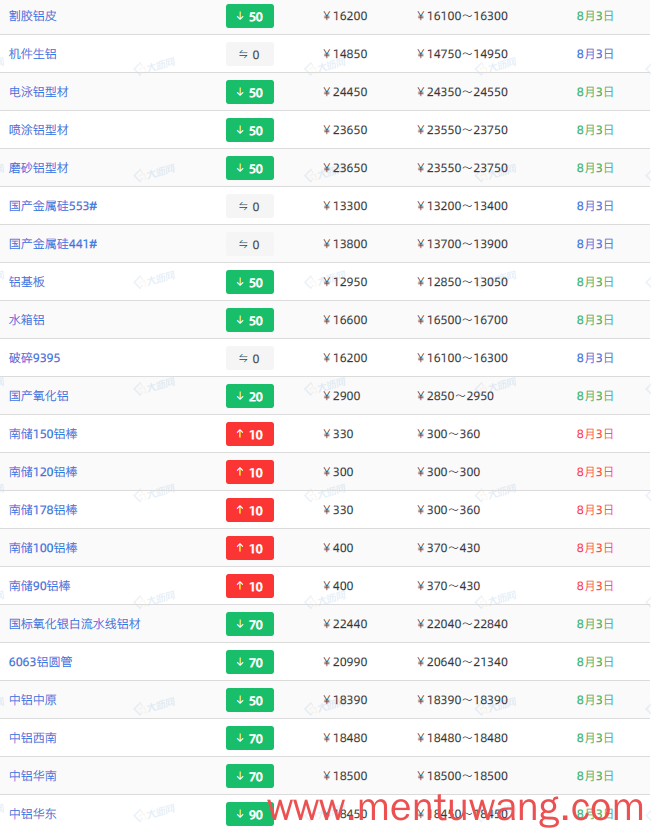This screenshot has width=653, height=838.
Task: Select the range ¥20640~21340
Action: [x=462, y=662]
